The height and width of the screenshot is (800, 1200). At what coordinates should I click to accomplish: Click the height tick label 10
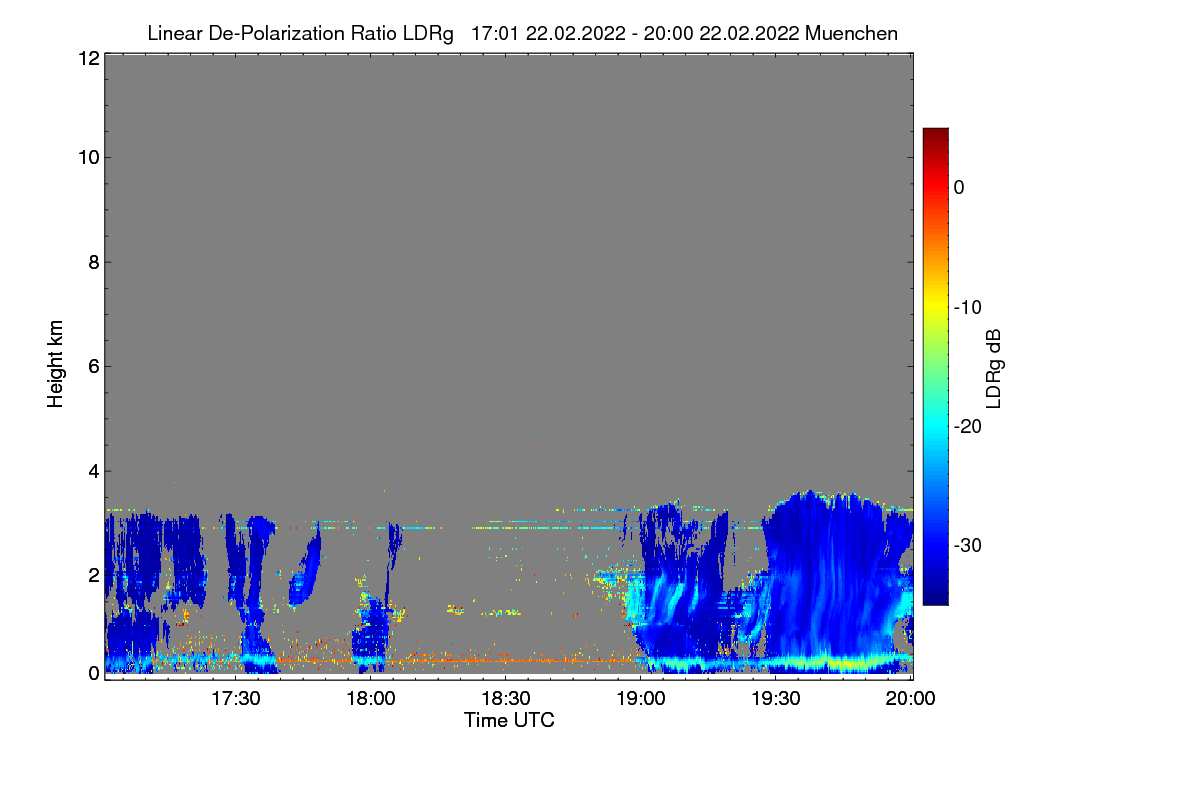[x=87, y=157]
